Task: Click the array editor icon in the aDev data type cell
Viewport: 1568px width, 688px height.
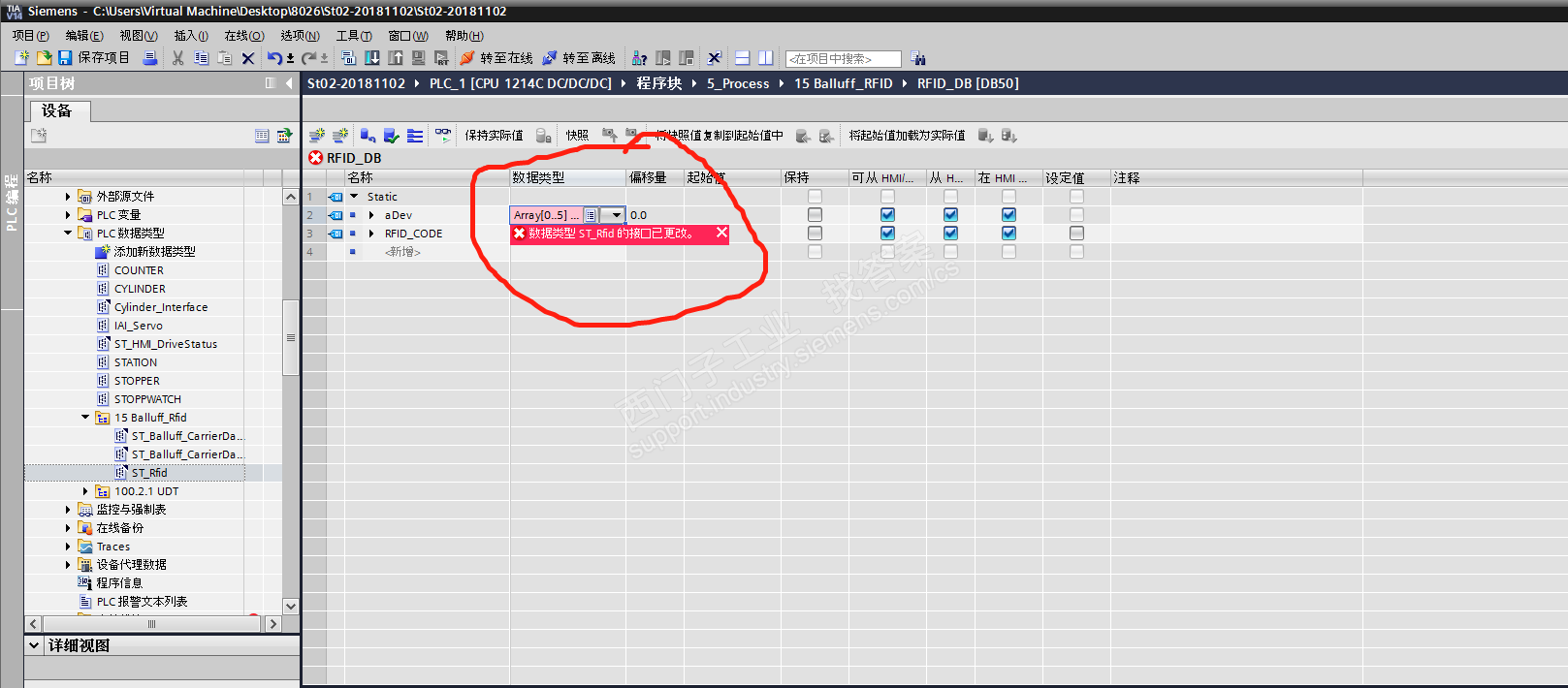Action: (x=591, y=215)
